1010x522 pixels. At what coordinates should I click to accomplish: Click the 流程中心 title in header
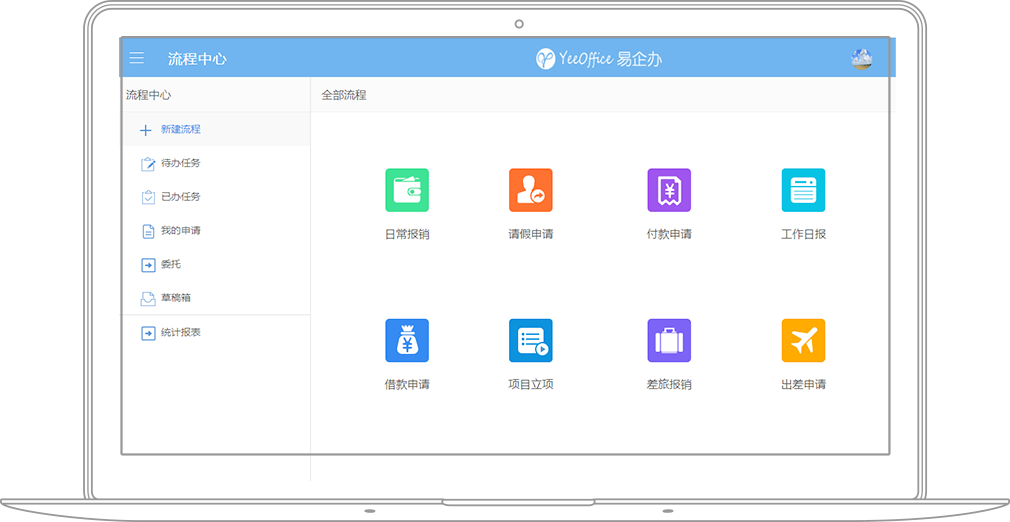point(197,59)
